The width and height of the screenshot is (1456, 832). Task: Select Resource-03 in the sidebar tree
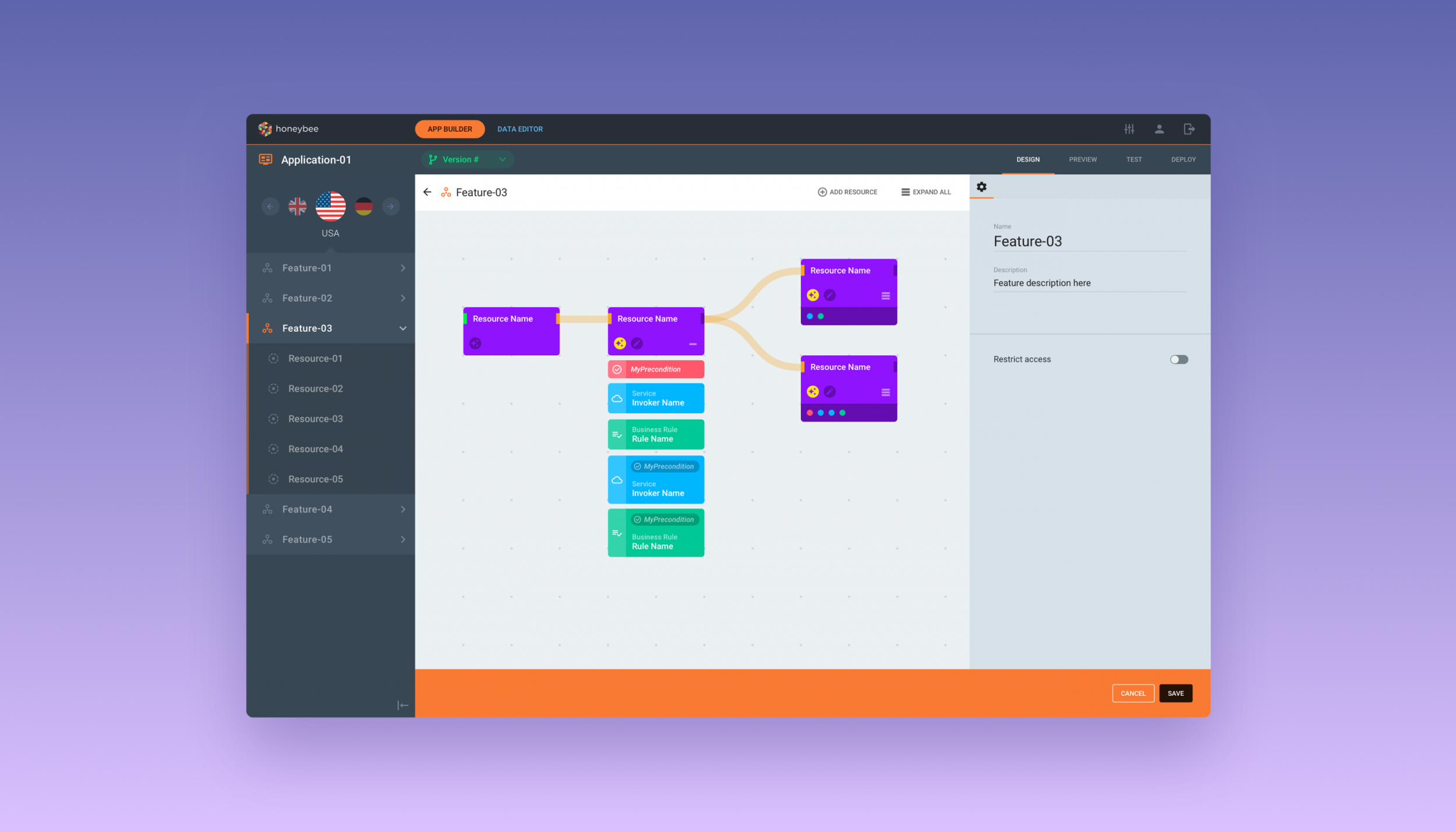pos(315,419)
